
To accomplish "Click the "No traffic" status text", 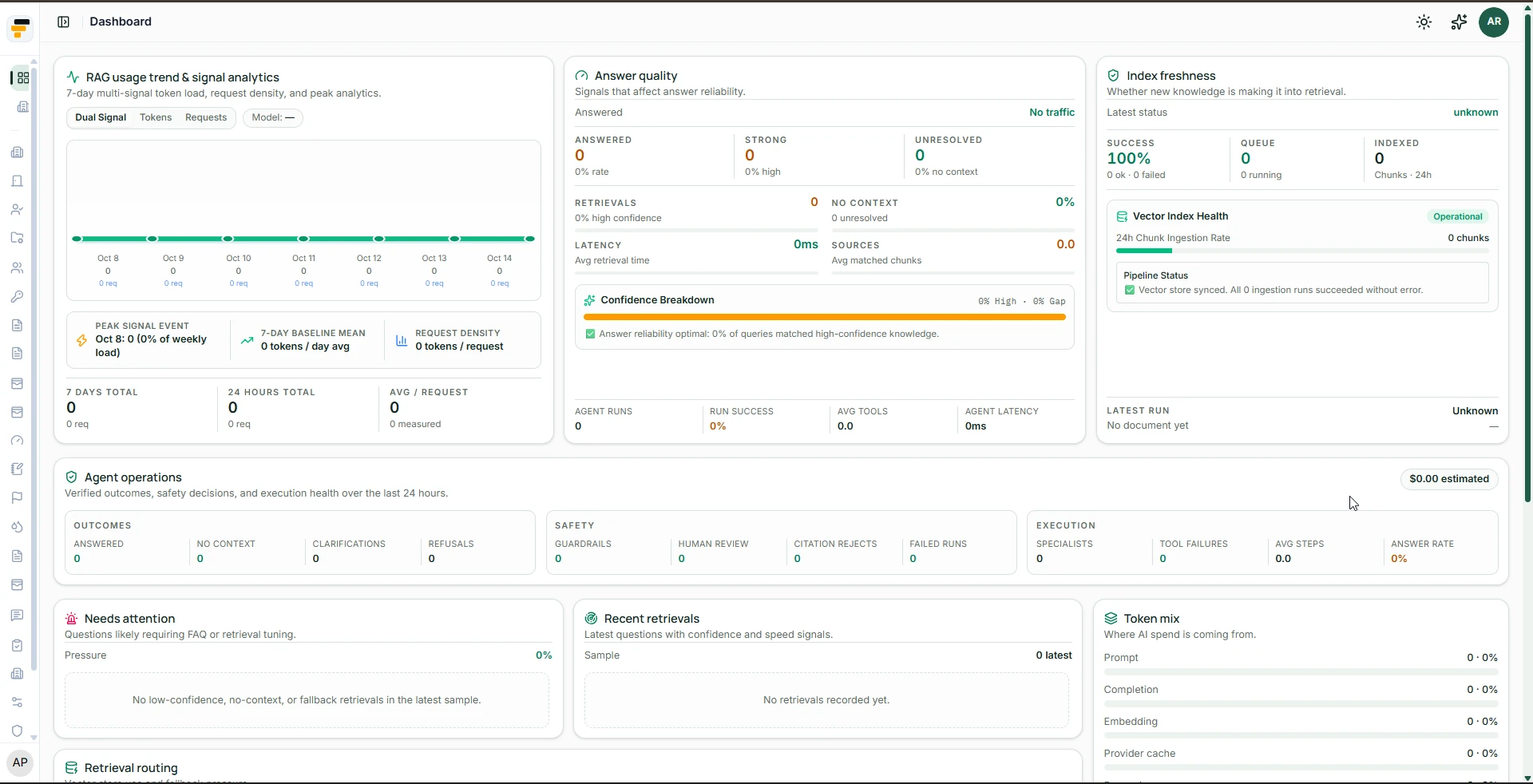I will pyautogui.click(x=1052, y=113).
